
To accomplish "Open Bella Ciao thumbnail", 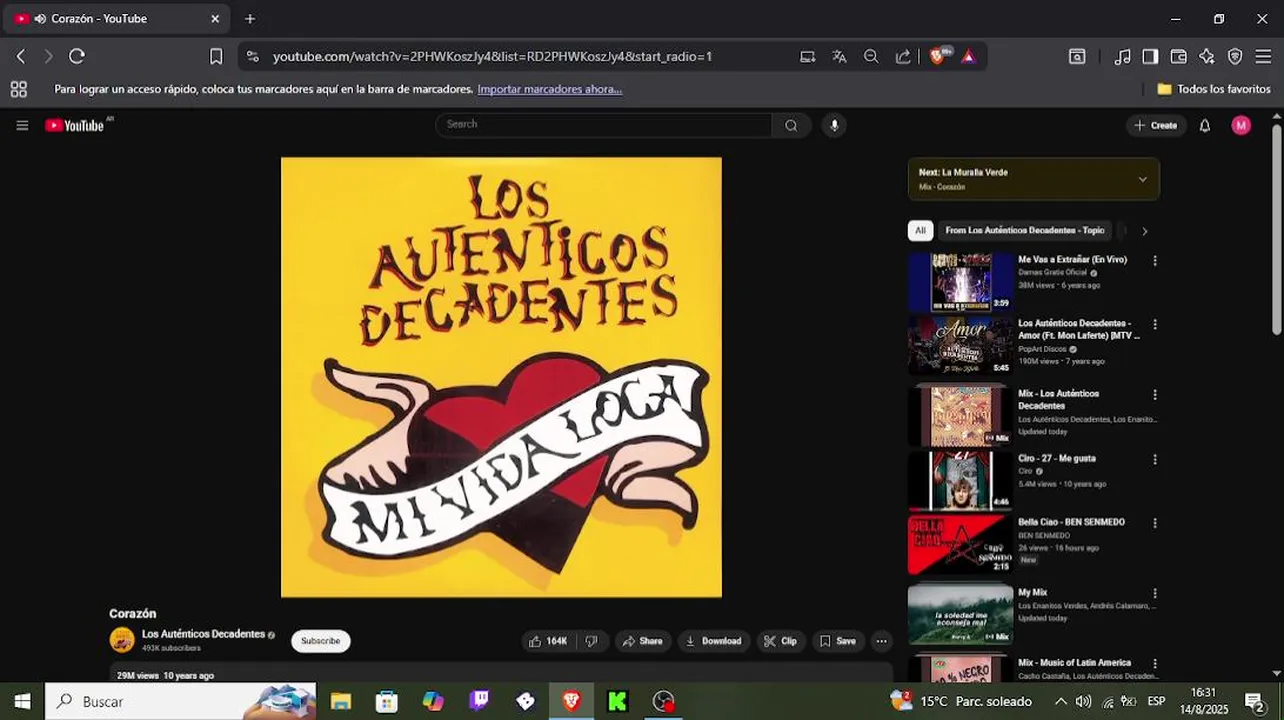I will pos(960,545).
